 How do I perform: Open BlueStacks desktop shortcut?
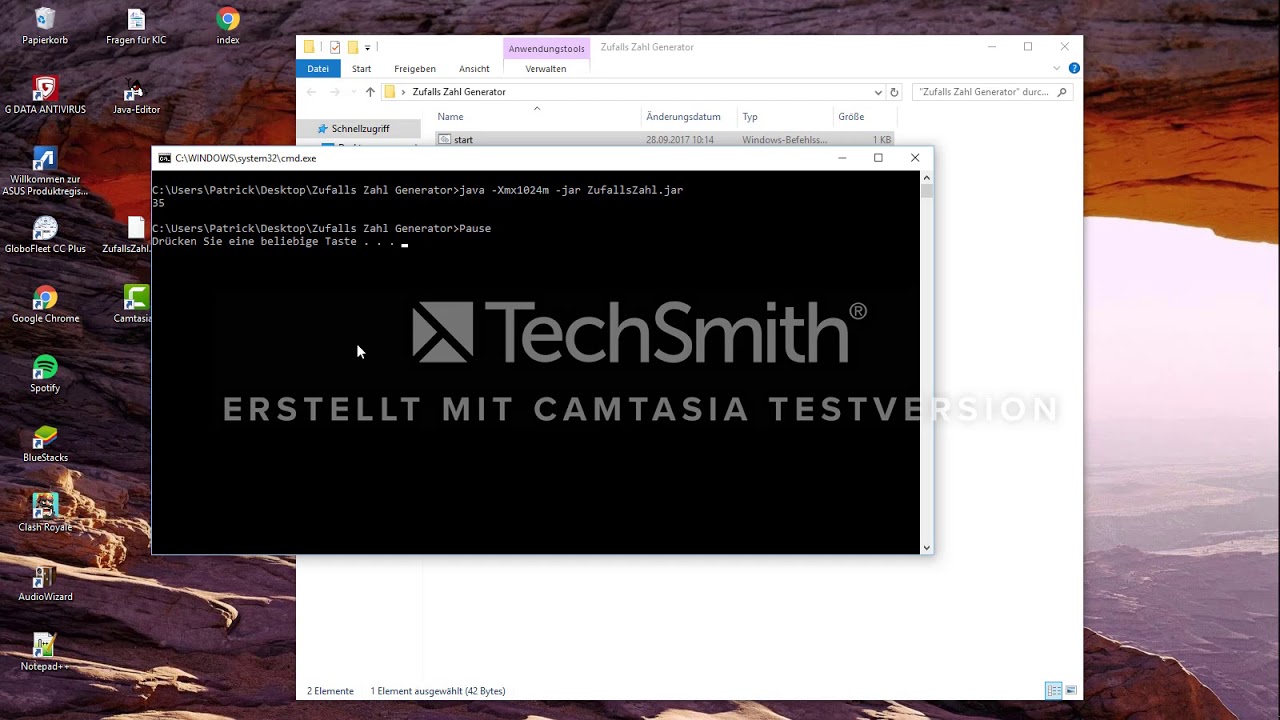coord(45,444)
